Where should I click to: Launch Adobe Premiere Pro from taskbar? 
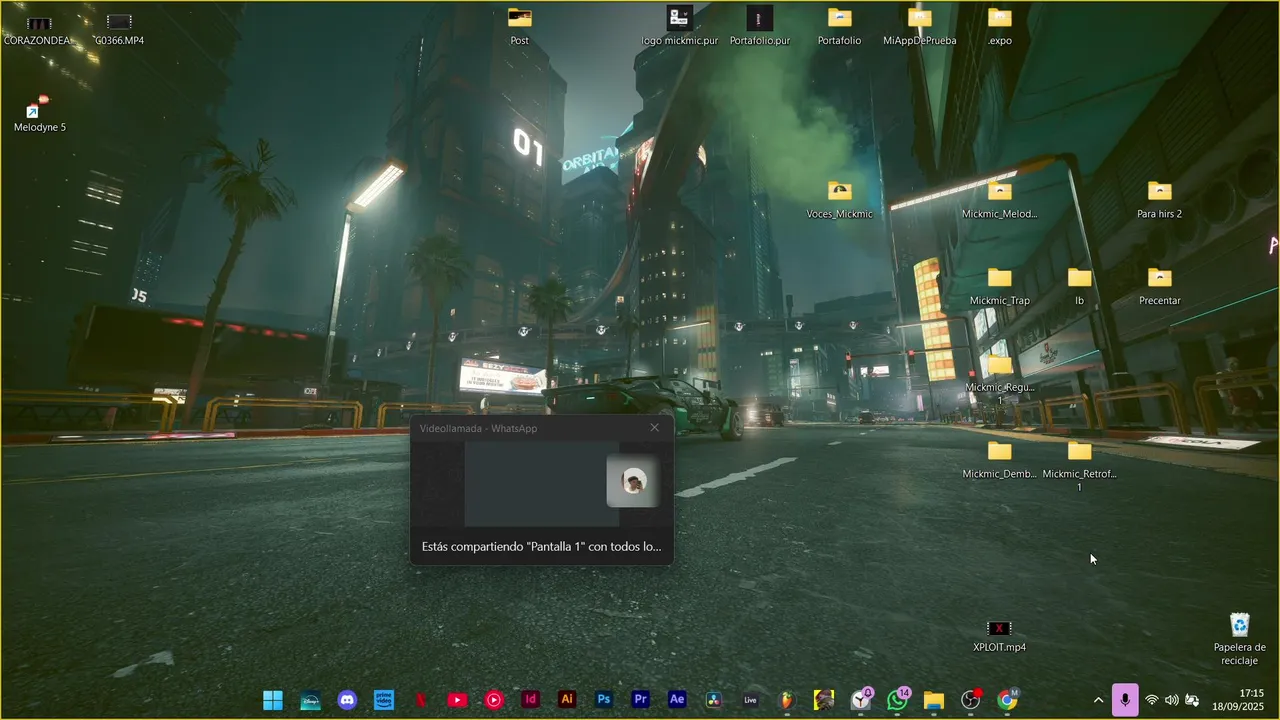641,700
